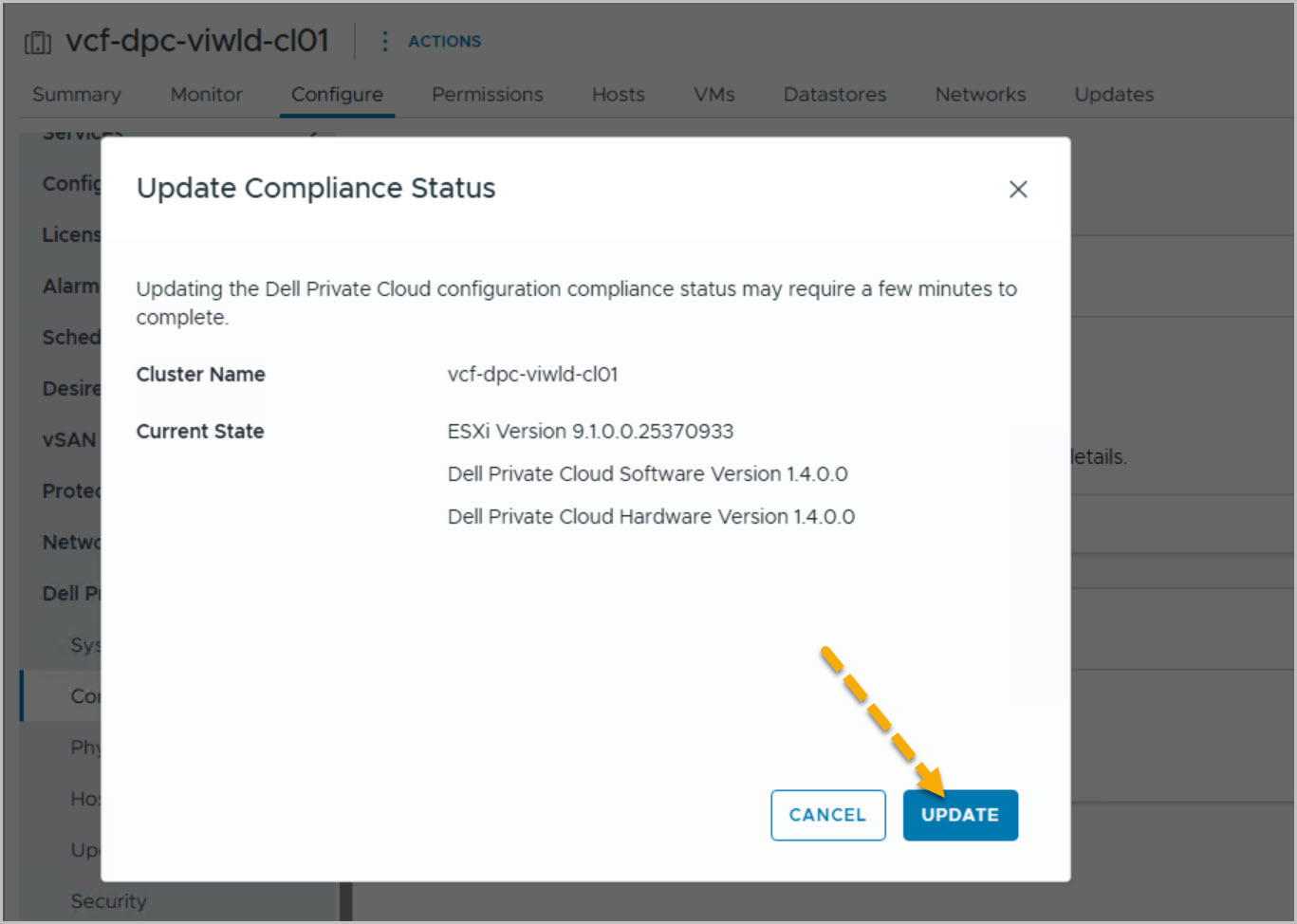The height and width of the screenshot is (924, 1297).
Task: Click the UPDATE button in the dialog
Action: [x=960, y=815]
